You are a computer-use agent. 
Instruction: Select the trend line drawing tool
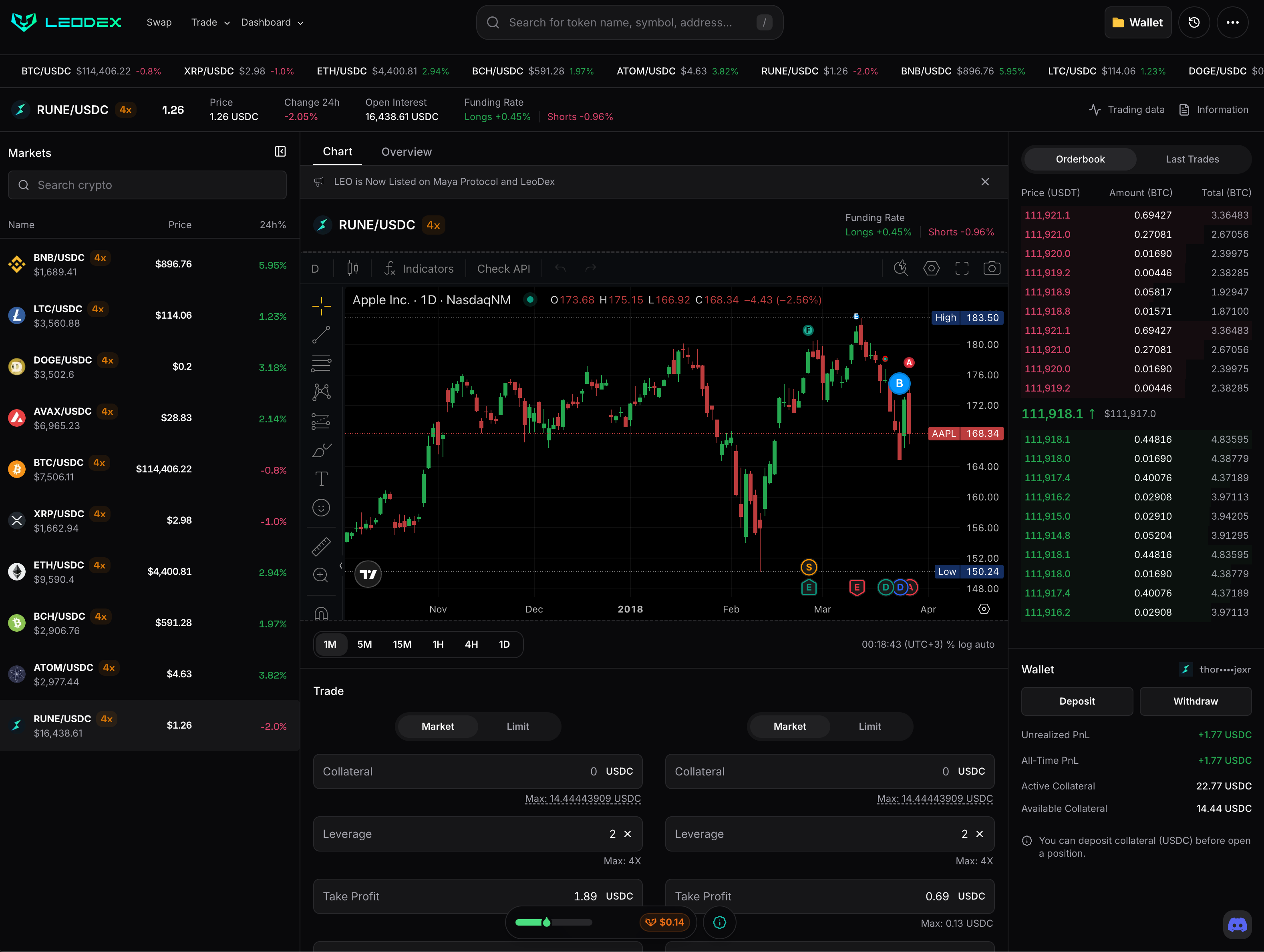[x=321, y=335]
